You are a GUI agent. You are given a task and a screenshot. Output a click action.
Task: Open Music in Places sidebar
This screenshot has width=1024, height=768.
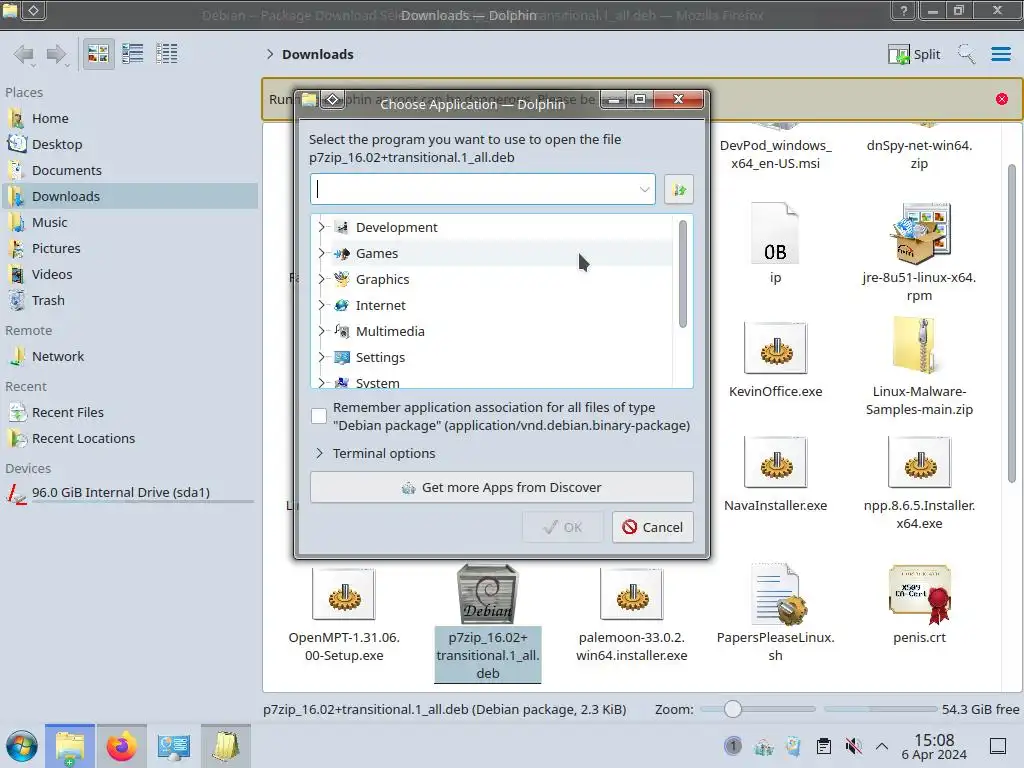coord(130,223)
